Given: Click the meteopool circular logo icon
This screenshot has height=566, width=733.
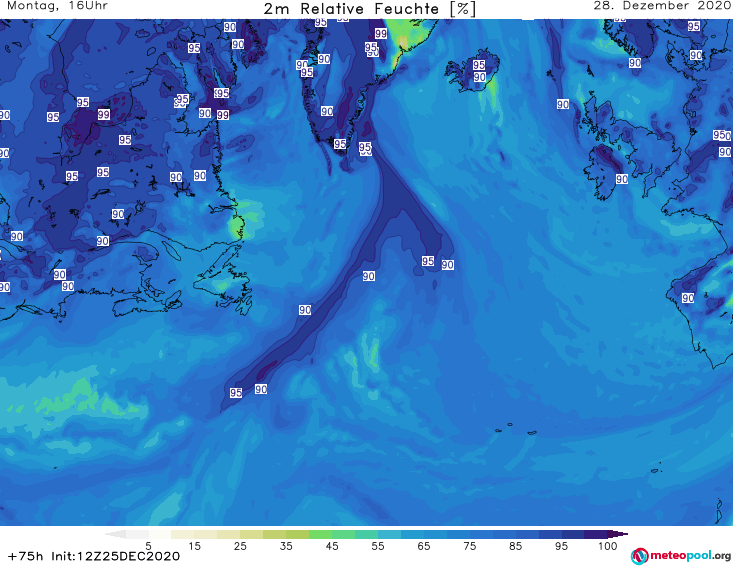Looking at the screenshot, I should coord(639,556).
